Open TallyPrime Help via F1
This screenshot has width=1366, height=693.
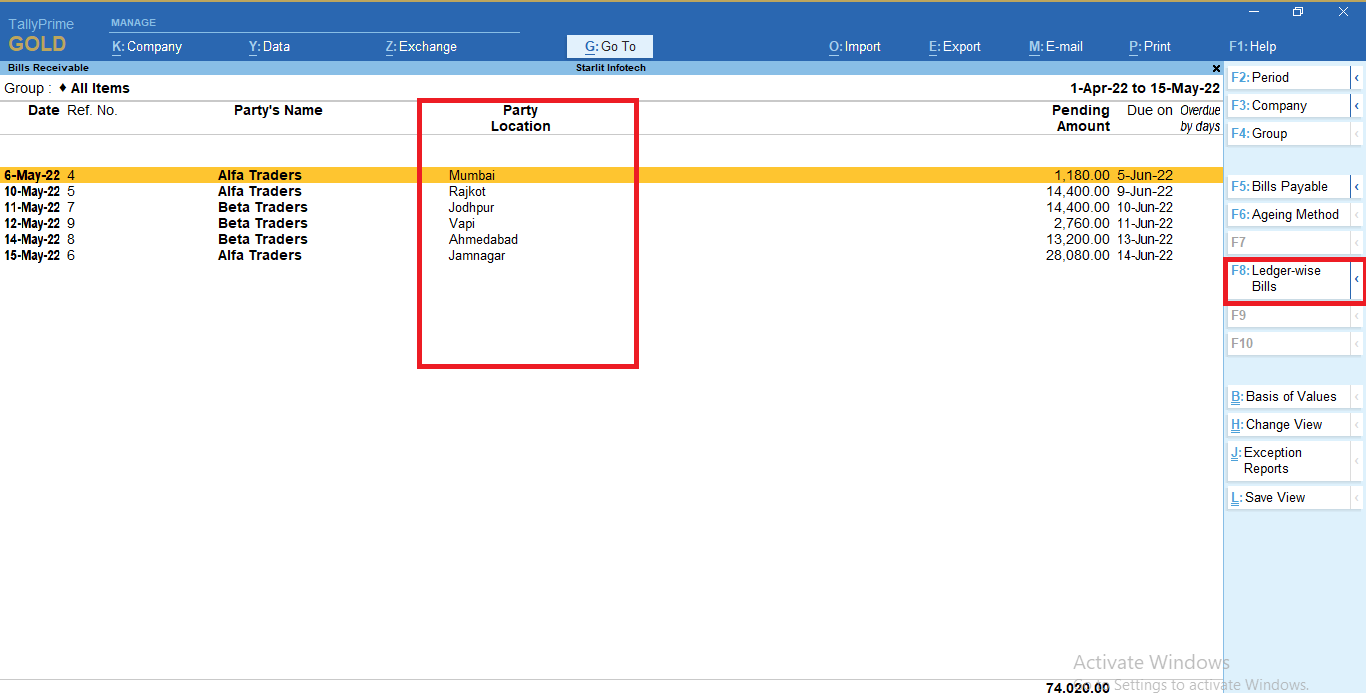pos(1251,46)
